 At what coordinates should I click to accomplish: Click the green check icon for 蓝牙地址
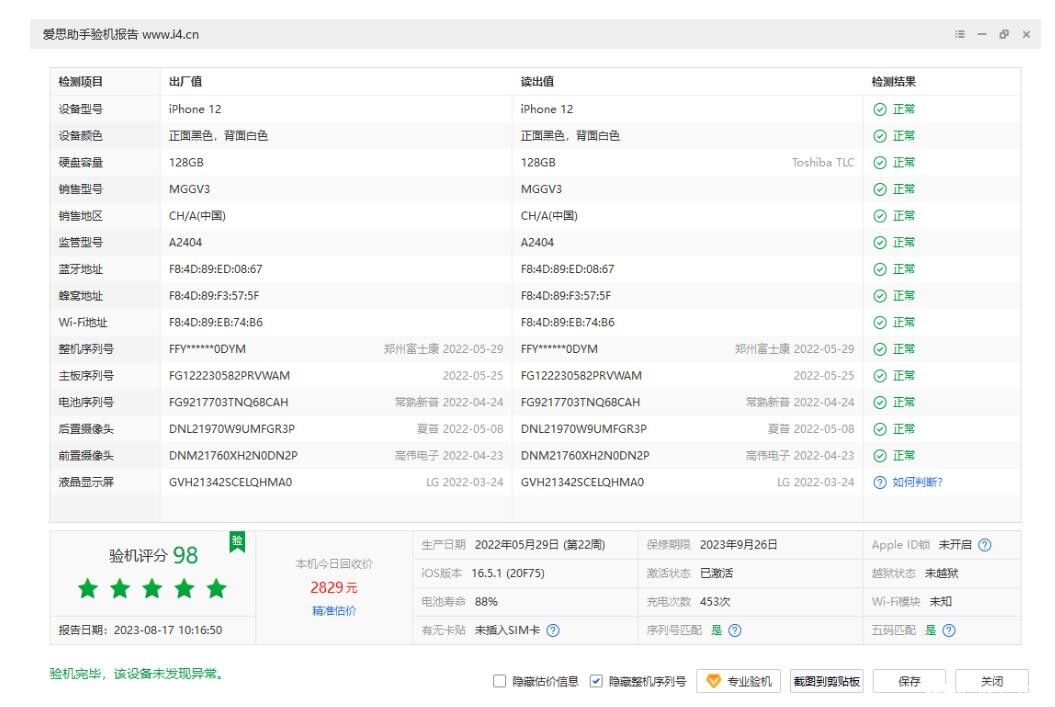(879, 270)
